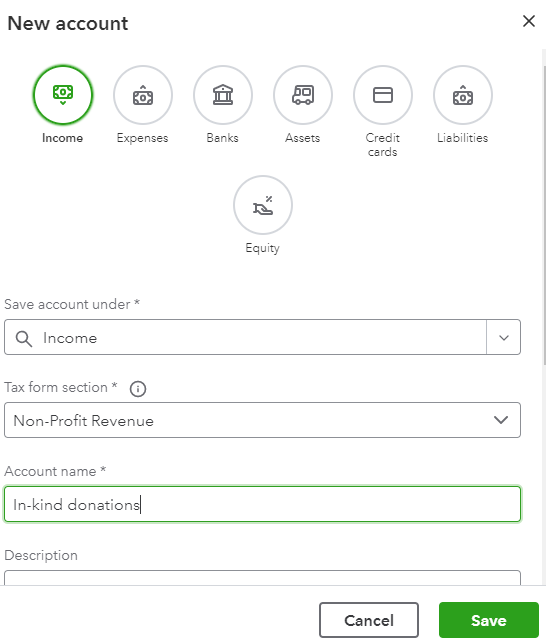Select the Assets truck icon

click(x=303, y=95)
